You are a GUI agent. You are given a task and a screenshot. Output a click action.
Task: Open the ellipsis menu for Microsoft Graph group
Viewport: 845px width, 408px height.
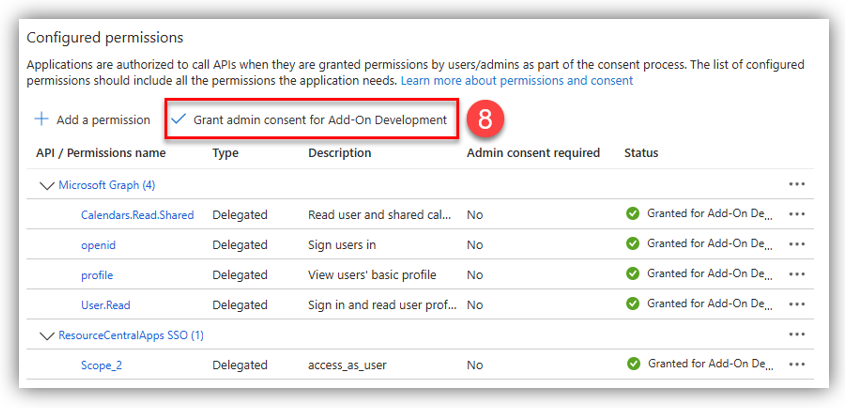click(797, 185)
